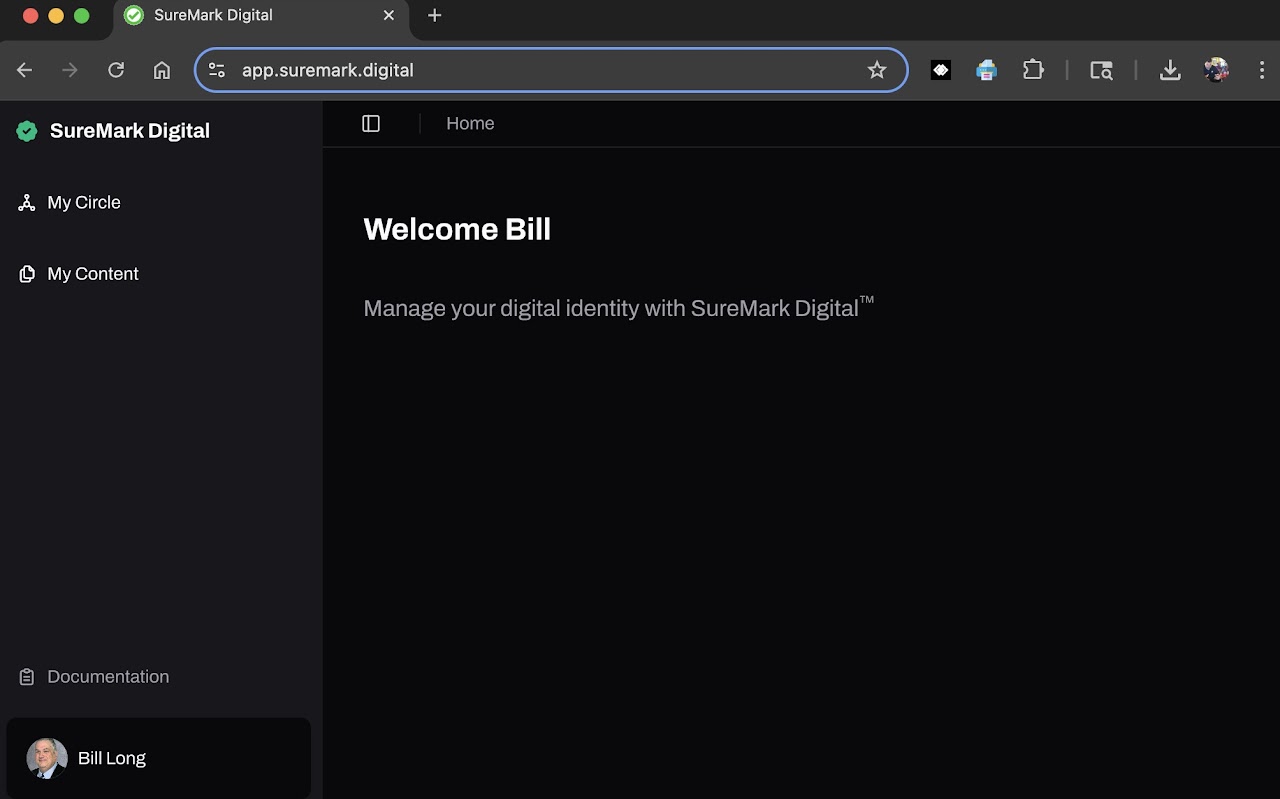The width and height of the screenshot is (1280, 799).
Task: Click the My Content copy icon
Action: tap(27, 274)
